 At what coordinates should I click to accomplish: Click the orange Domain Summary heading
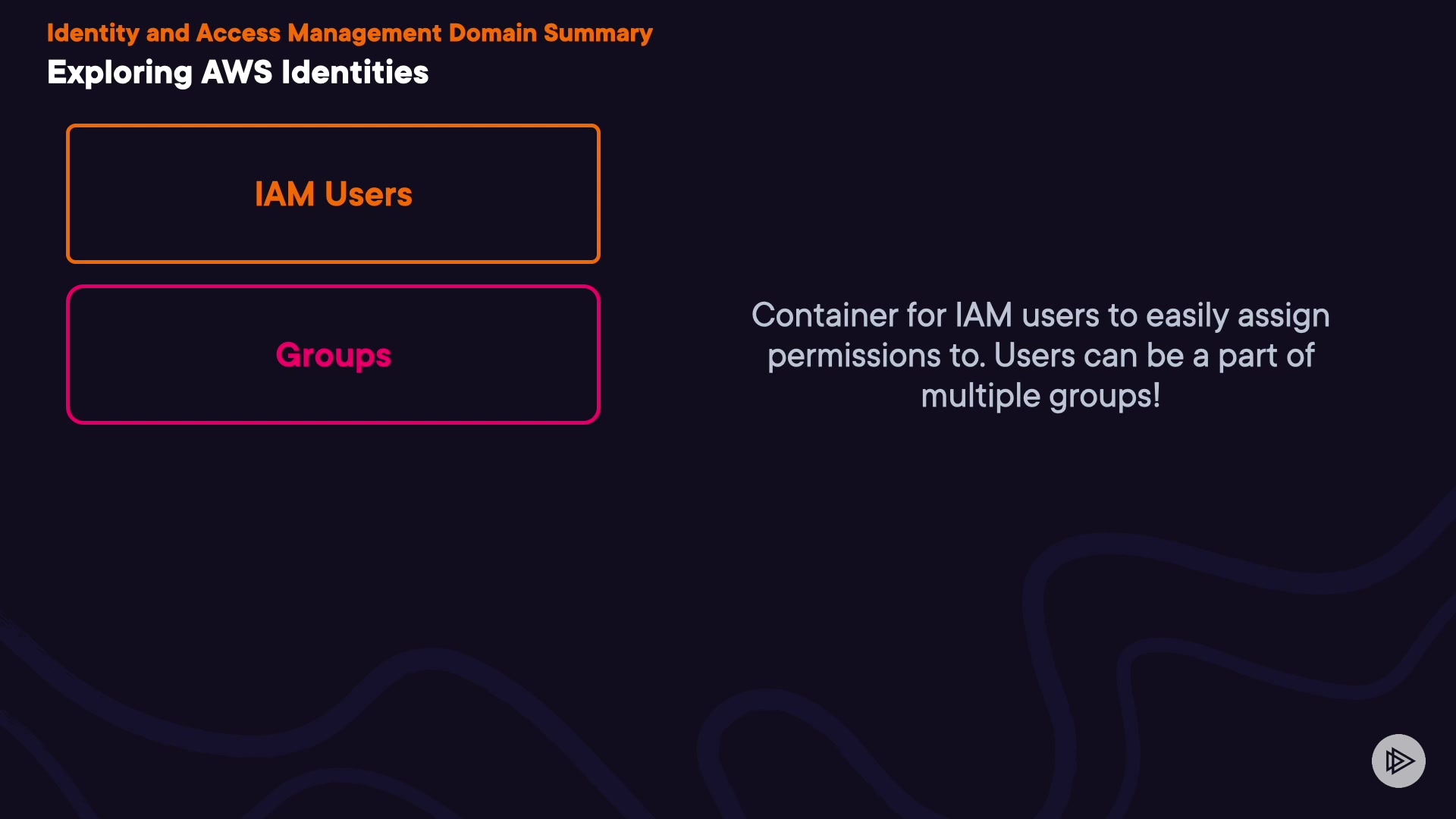pos(349,33)
